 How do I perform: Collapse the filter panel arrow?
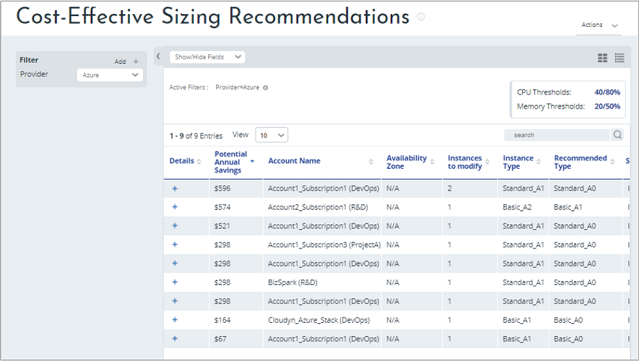click(x=159, y=57)
